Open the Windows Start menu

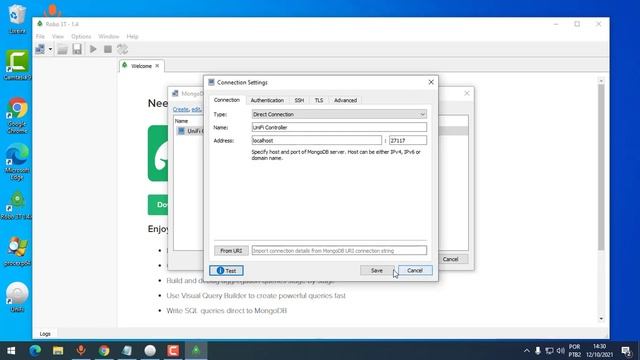point(11,351)
